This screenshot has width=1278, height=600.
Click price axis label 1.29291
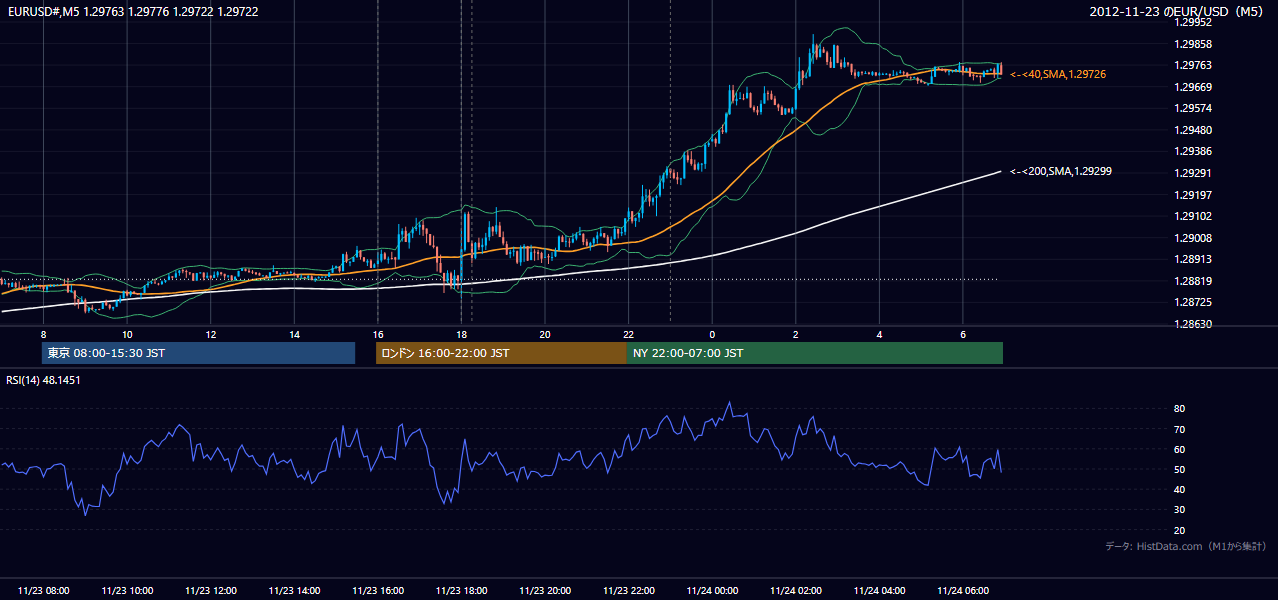[x=1192, y=173]
